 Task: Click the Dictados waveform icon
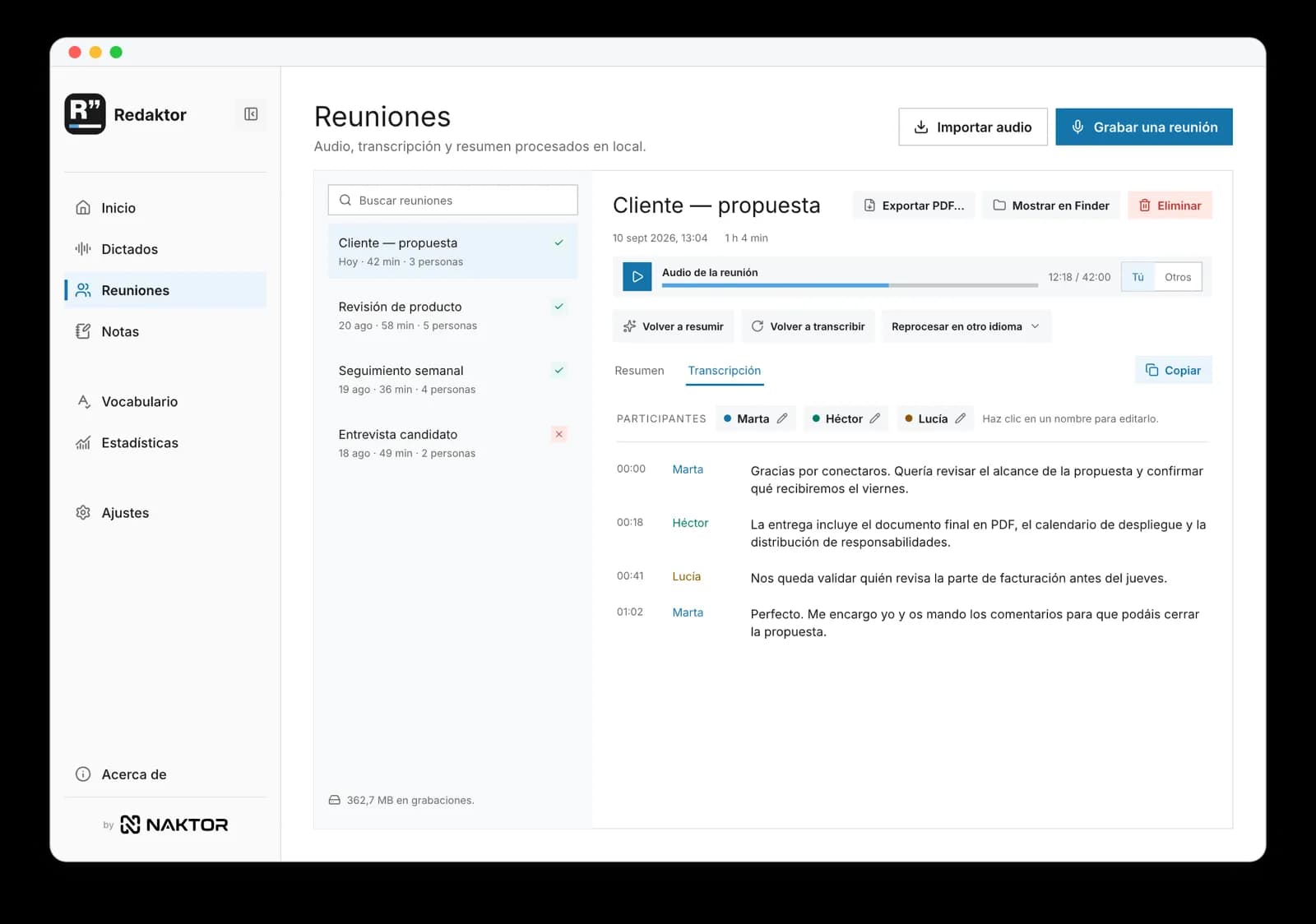coord(83,249)
